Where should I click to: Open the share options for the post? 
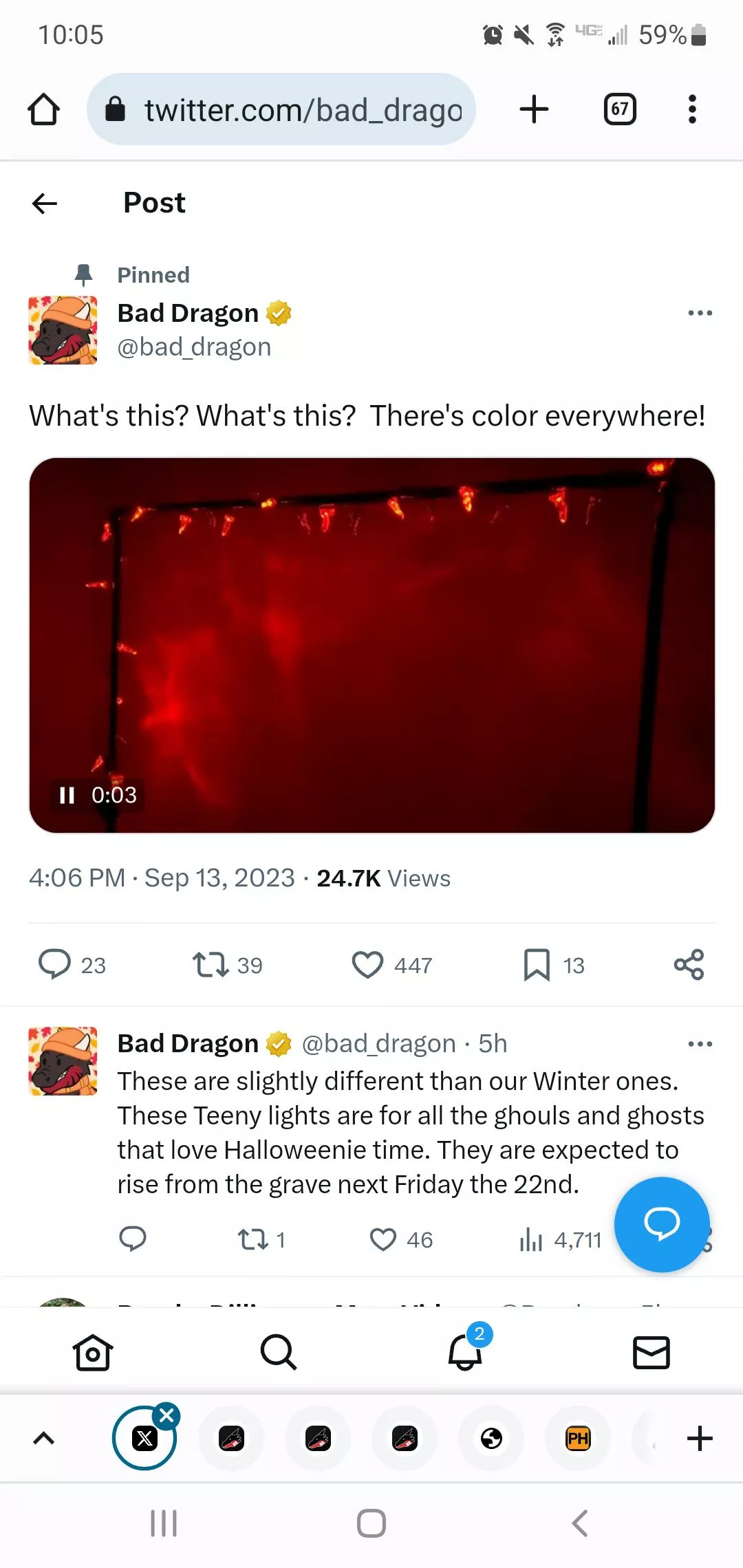click(x=688, y=965)
